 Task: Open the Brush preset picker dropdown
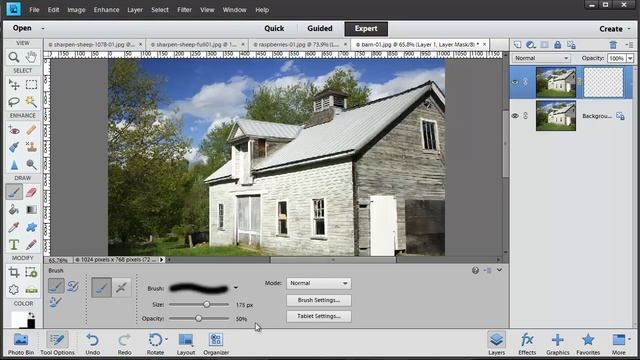coord(236,288)
